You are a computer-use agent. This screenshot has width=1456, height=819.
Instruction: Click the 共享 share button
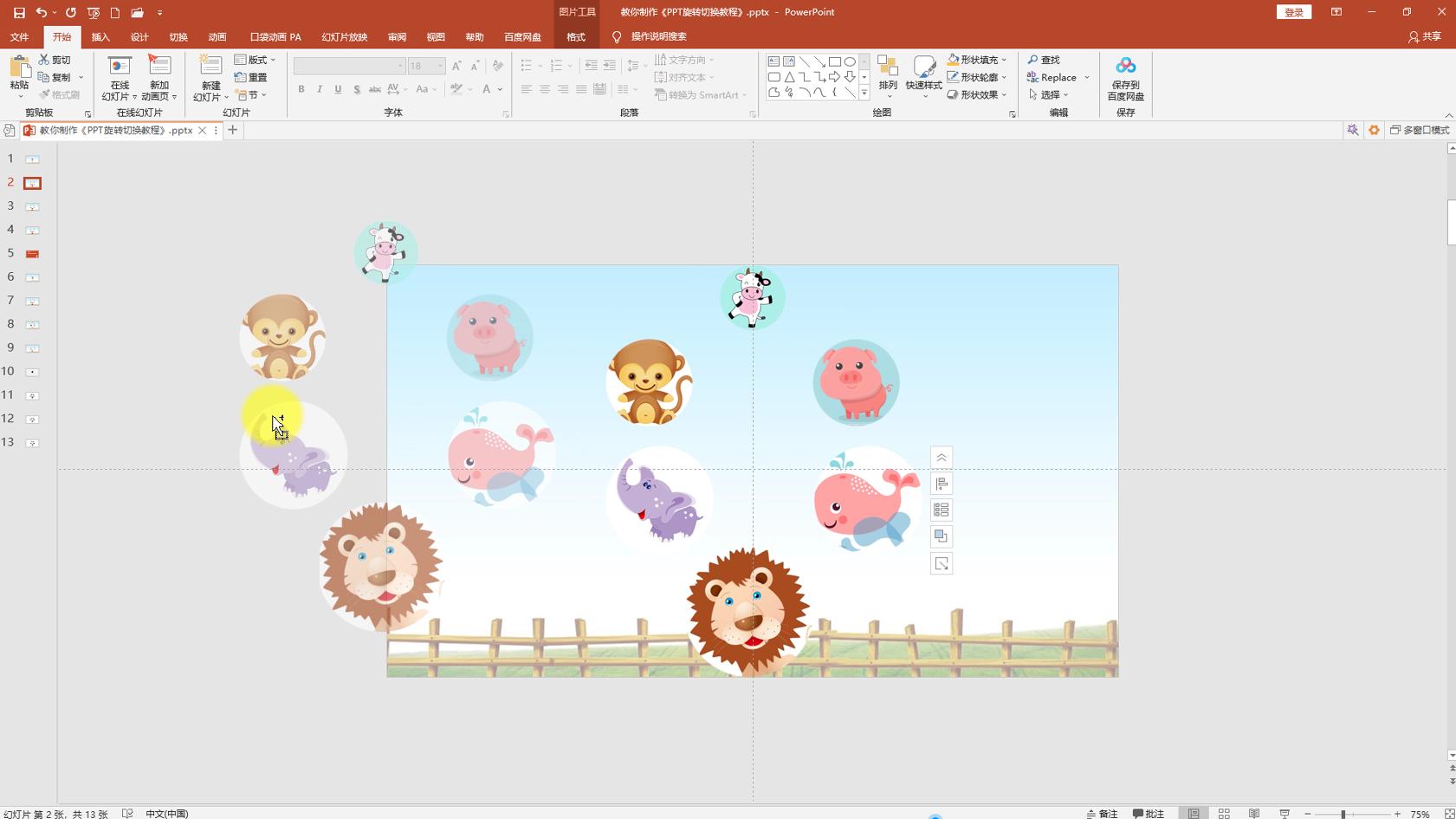pos(1425,36)
